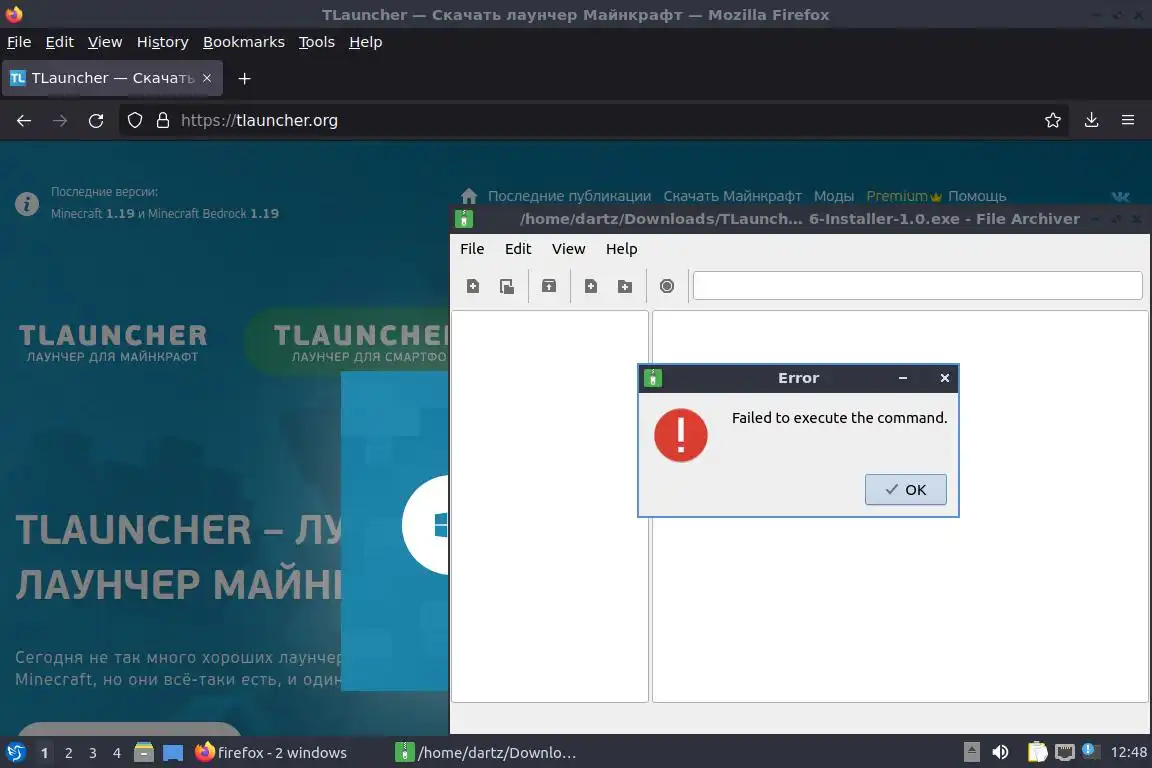Click the info icon beside Последние версии

click(x=27, y=204)
